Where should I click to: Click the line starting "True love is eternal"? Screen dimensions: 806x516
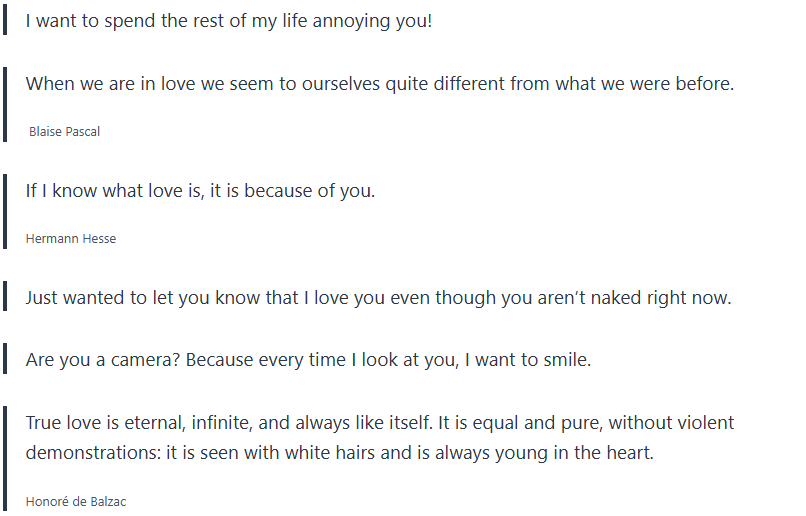tap(379, 422)
